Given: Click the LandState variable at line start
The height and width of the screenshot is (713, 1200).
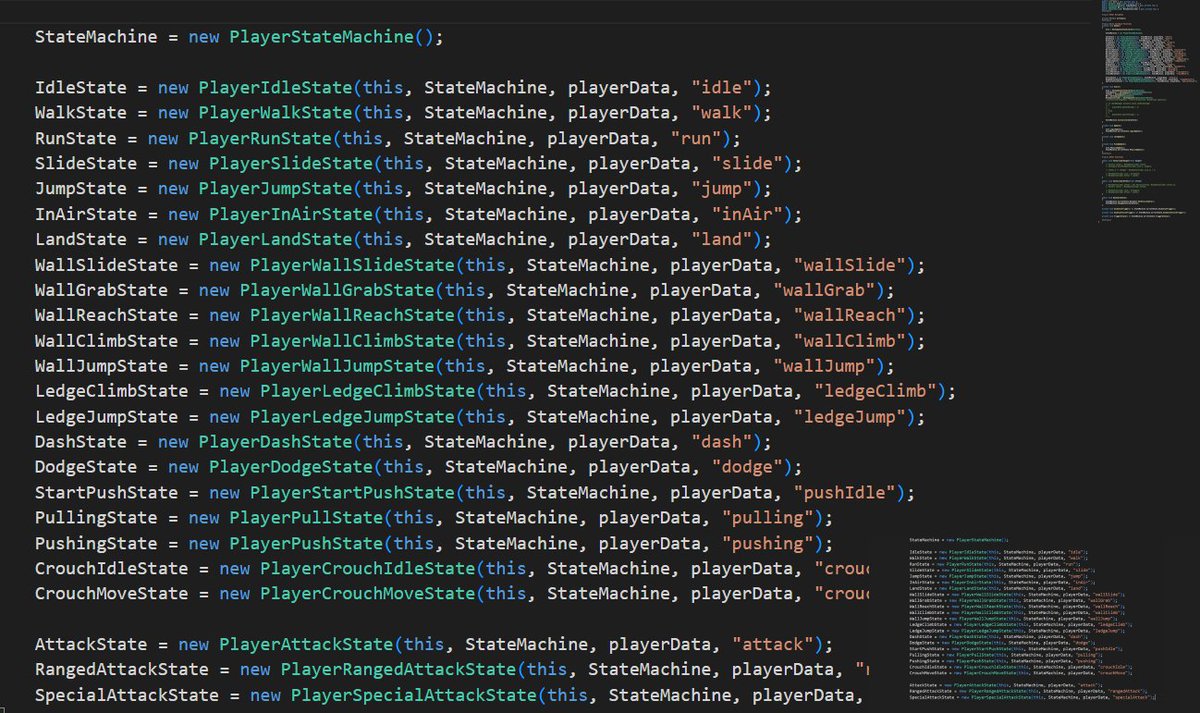Looking at the screenshot, I should (81, 239).
